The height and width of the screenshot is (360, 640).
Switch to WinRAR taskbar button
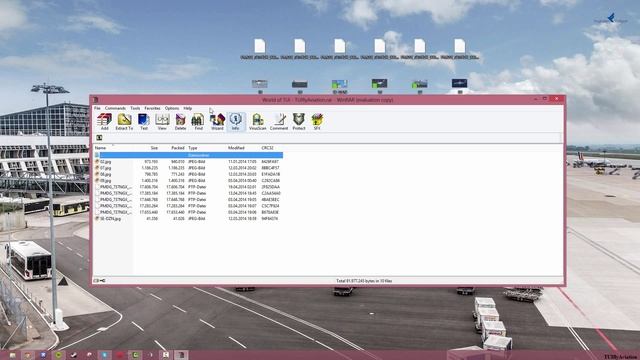[x=181, y=355]
